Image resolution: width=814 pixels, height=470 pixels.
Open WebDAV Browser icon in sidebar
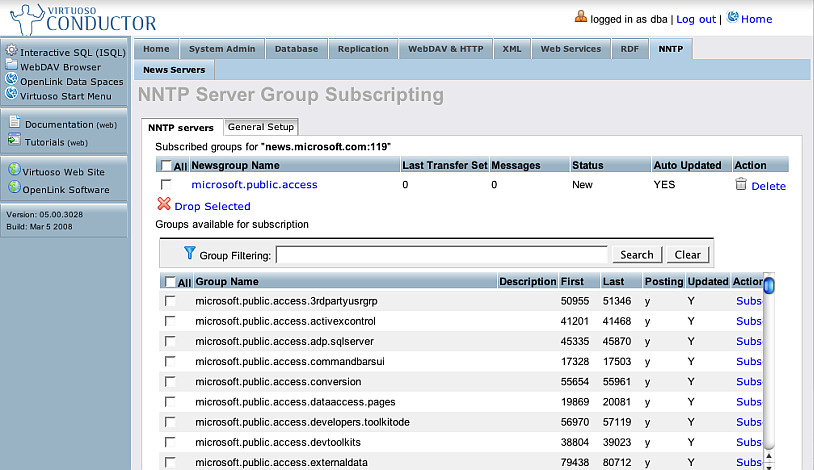tap(12, 66)
